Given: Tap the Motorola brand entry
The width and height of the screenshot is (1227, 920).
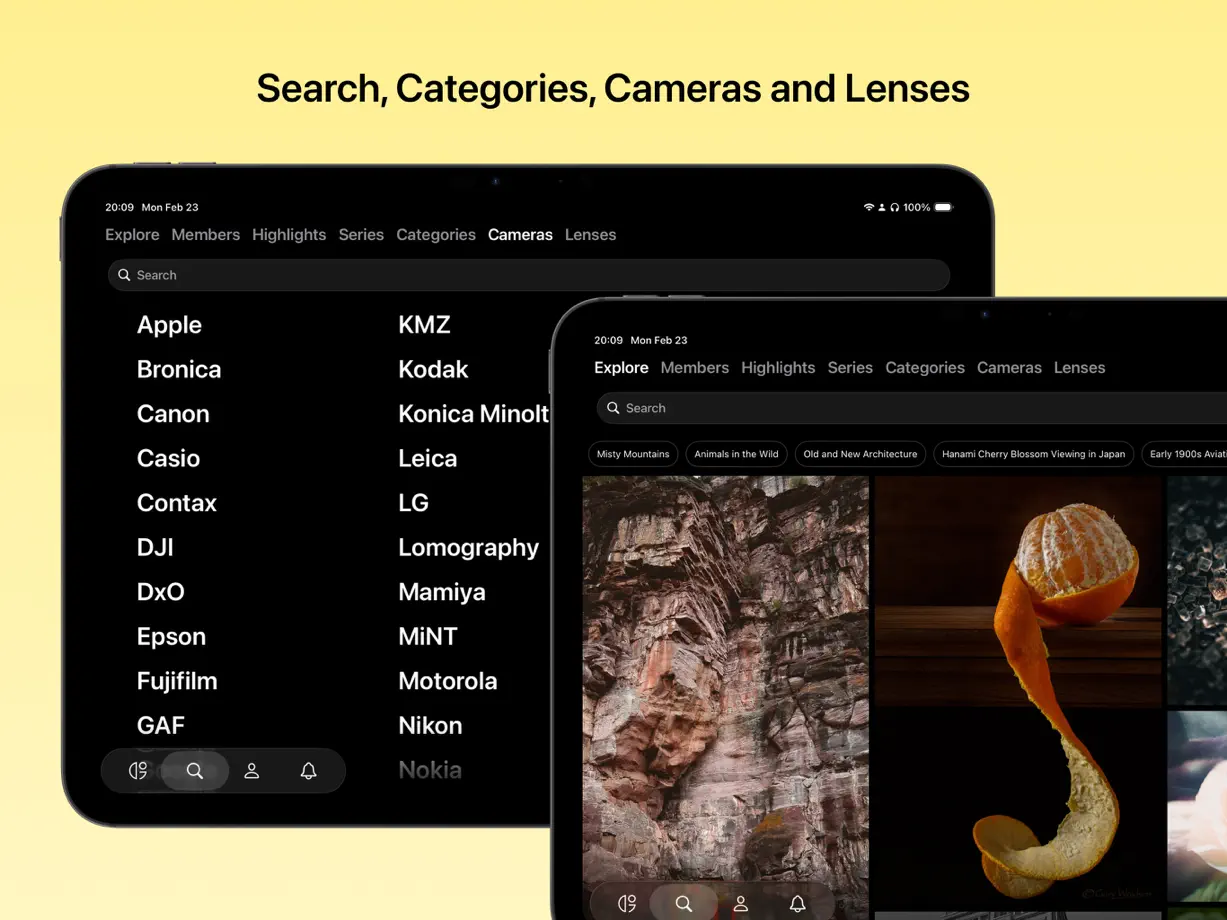Looking at the screenshot, I should pyautogui.click(x=448, y=681).
